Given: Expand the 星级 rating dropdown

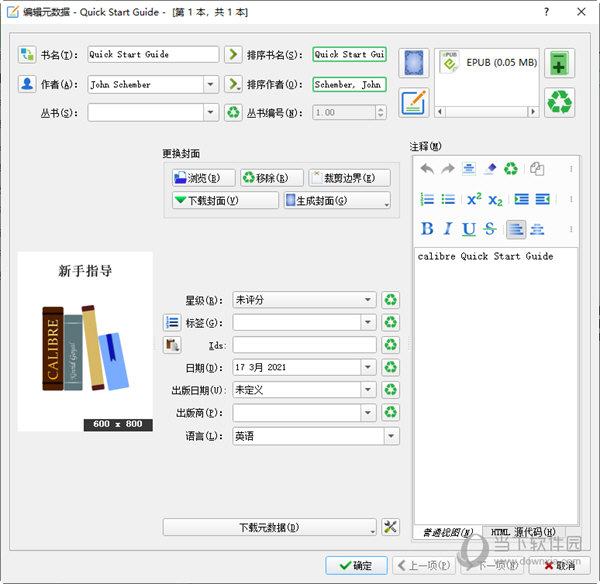Looking at the screenshot, I should (369, 299).
